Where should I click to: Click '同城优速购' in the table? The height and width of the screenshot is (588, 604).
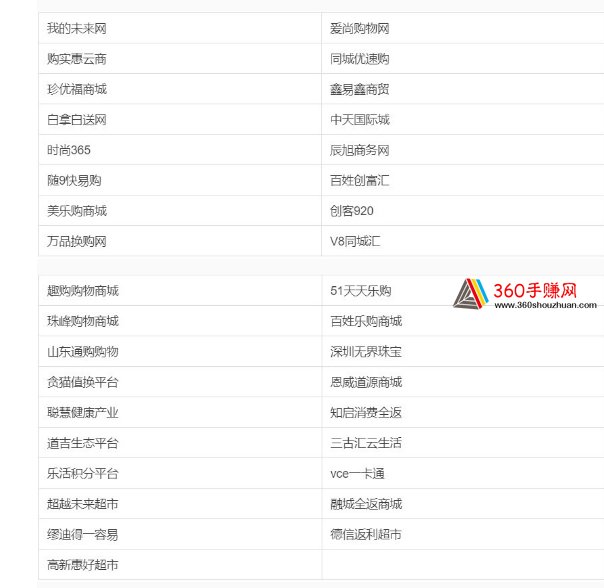(x=359, y=59)
